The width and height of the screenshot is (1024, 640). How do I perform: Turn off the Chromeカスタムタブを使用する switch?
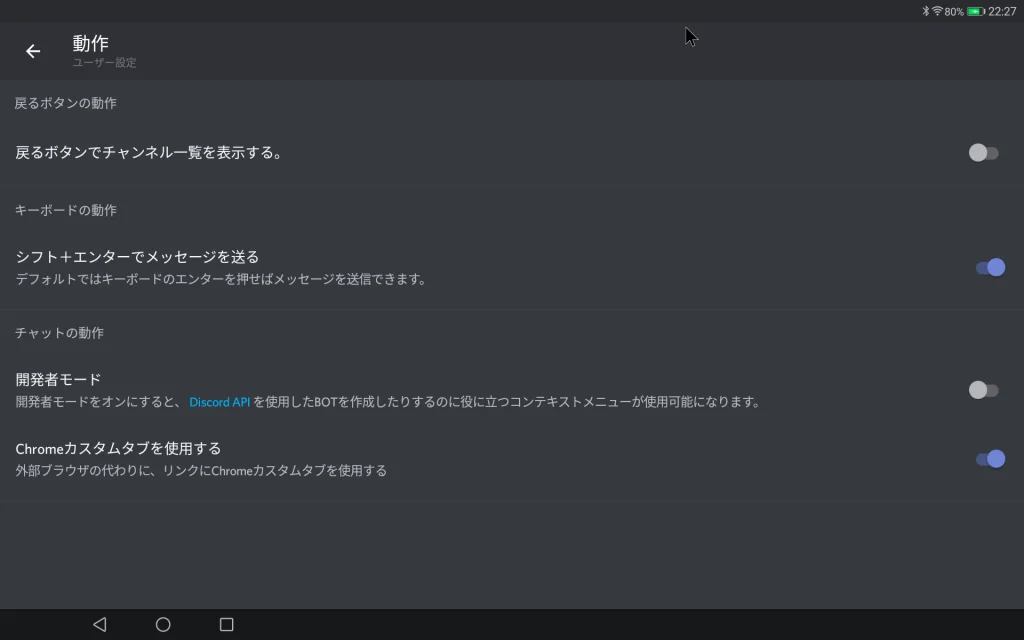click(x=989, y=459)
